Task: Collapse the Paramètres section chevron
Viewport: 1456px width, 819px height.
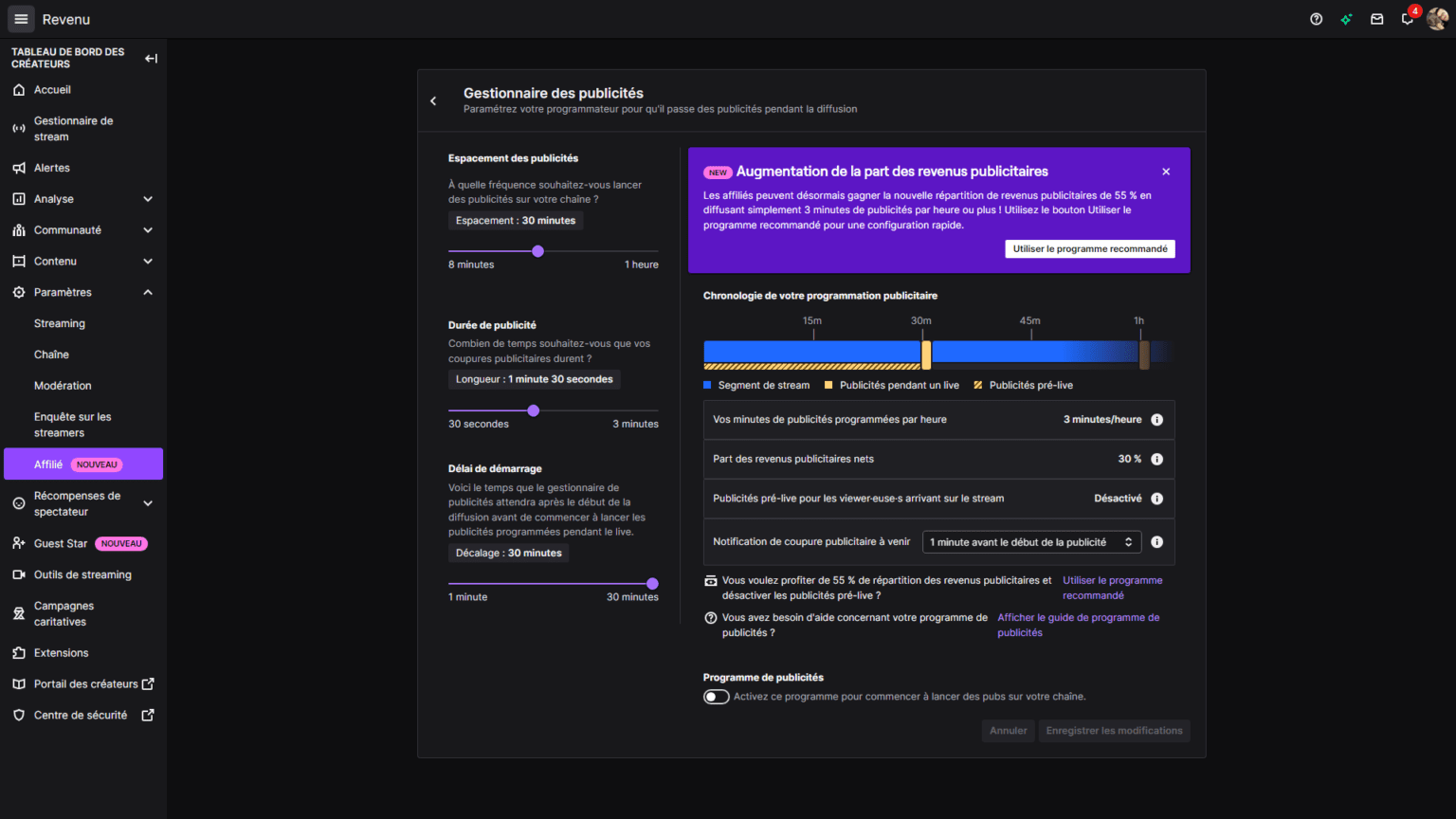Action: (148, 293)
